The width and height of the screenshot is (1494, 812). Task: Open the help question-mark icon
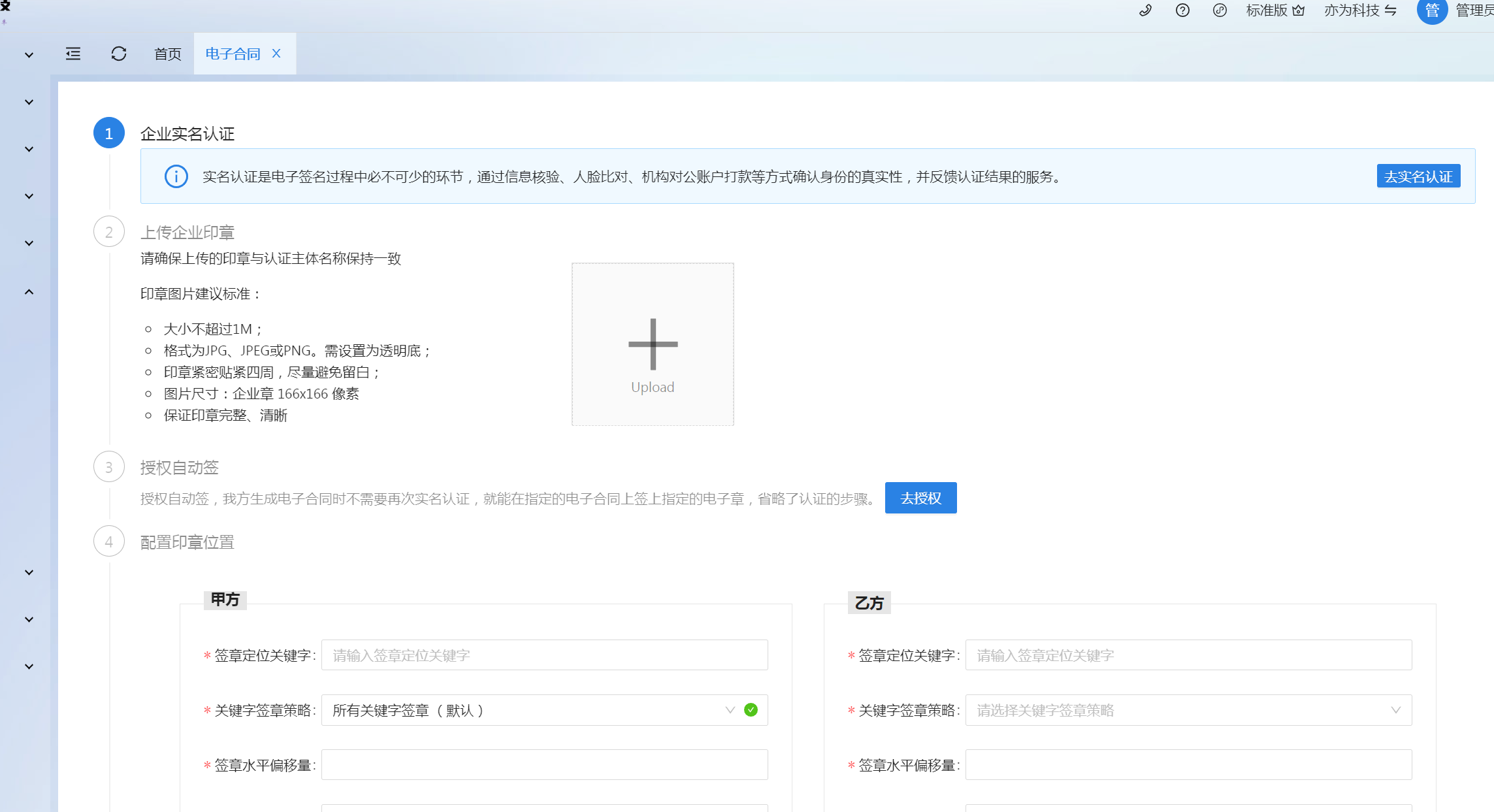click(x=1182, y=10)
